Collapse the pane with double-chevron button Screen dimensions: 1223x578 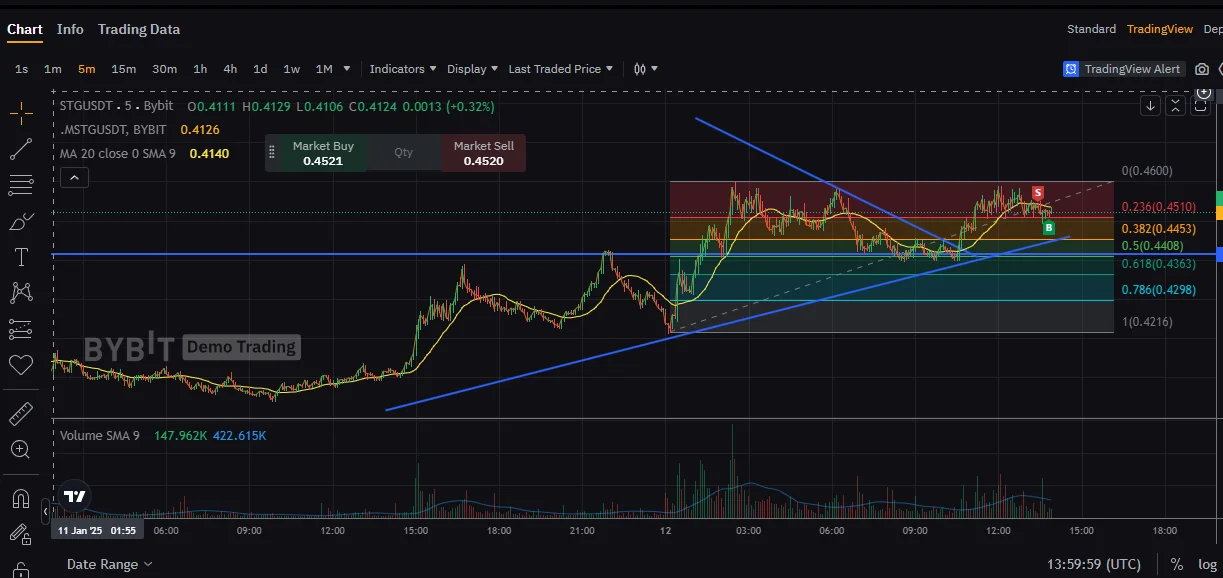pyautogui.click(x=1176, y=105)
